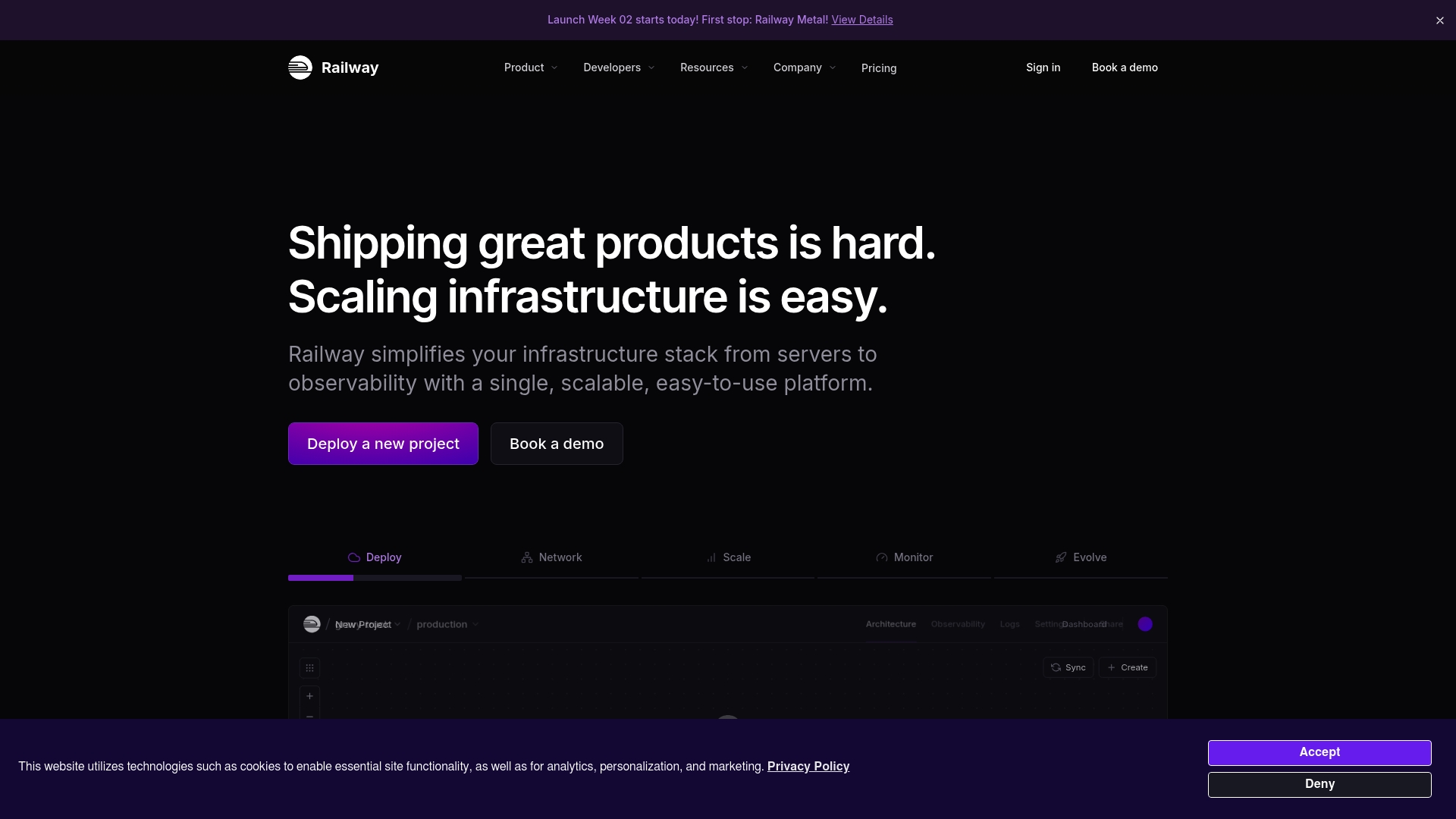Open the Logs tab in the dashboard
Screen dimensions: 1456x819
tap(1009, 624)
